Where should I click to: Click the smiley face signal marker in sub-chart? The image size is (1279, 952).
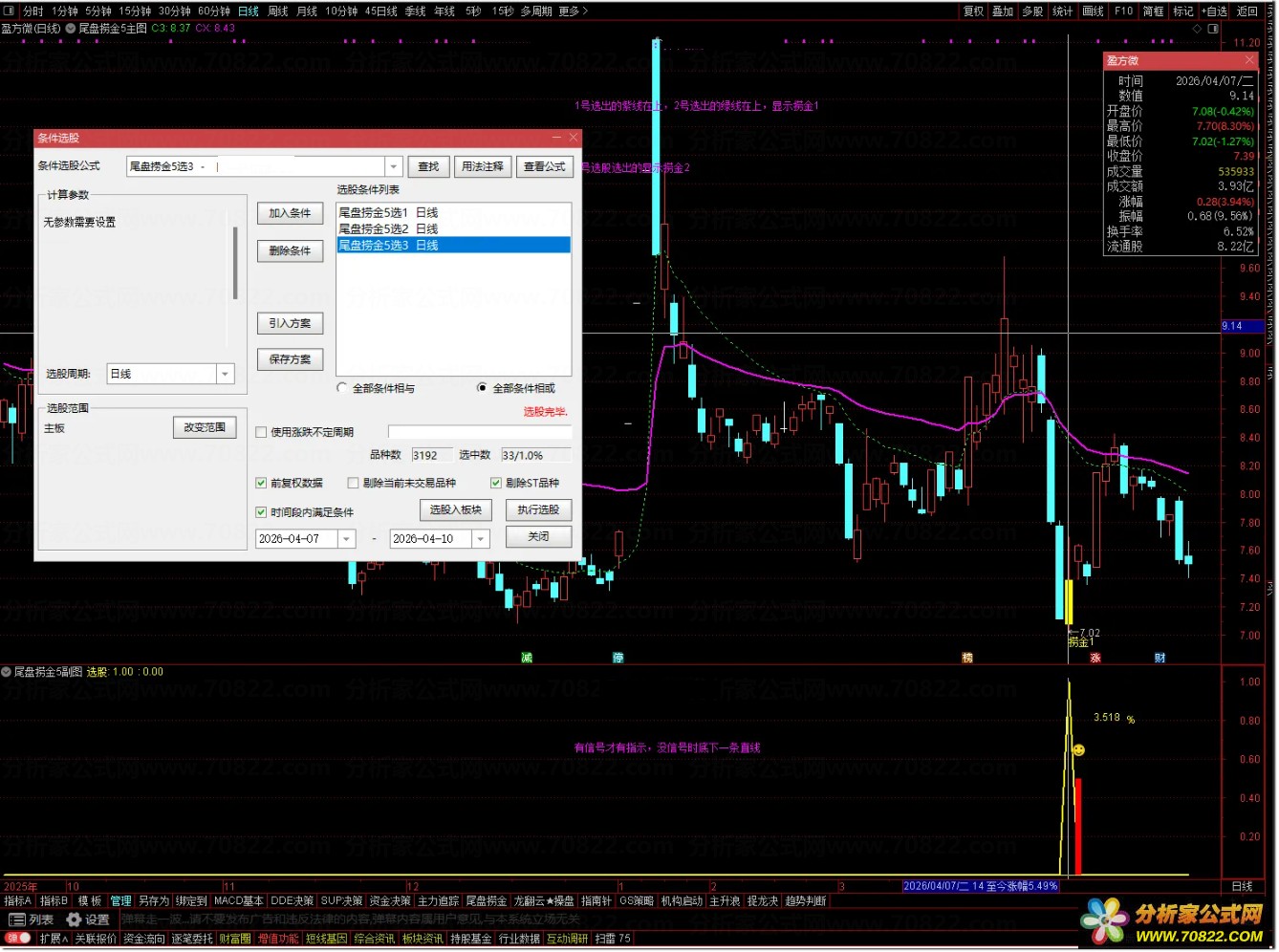point(1078,750)
